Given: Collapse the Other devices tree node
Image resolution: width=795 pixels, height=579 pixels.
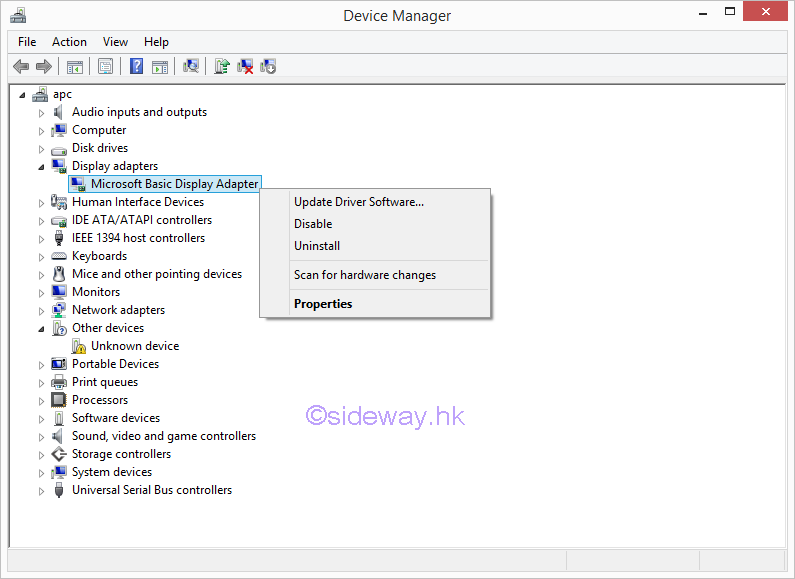Looking at the screenshot, I should [x=41, y=328].
